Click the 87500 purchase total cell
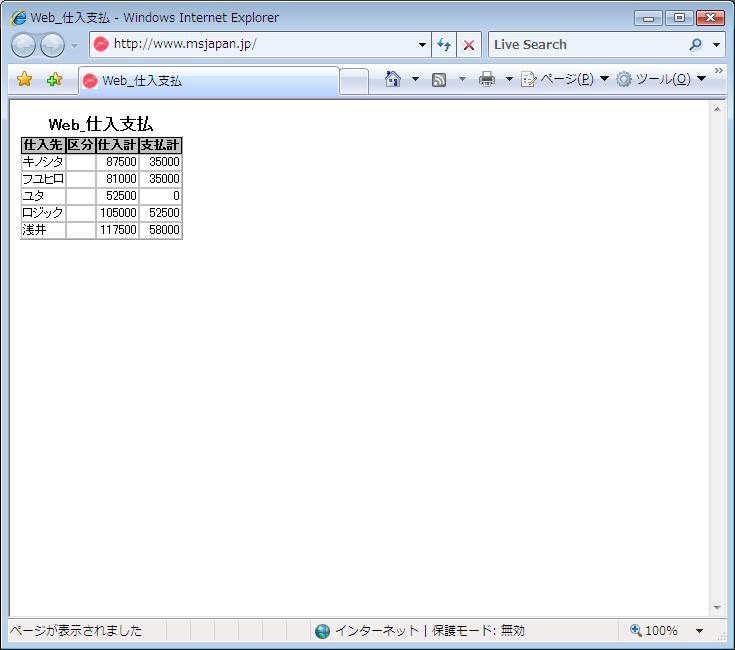 [117, 162]
